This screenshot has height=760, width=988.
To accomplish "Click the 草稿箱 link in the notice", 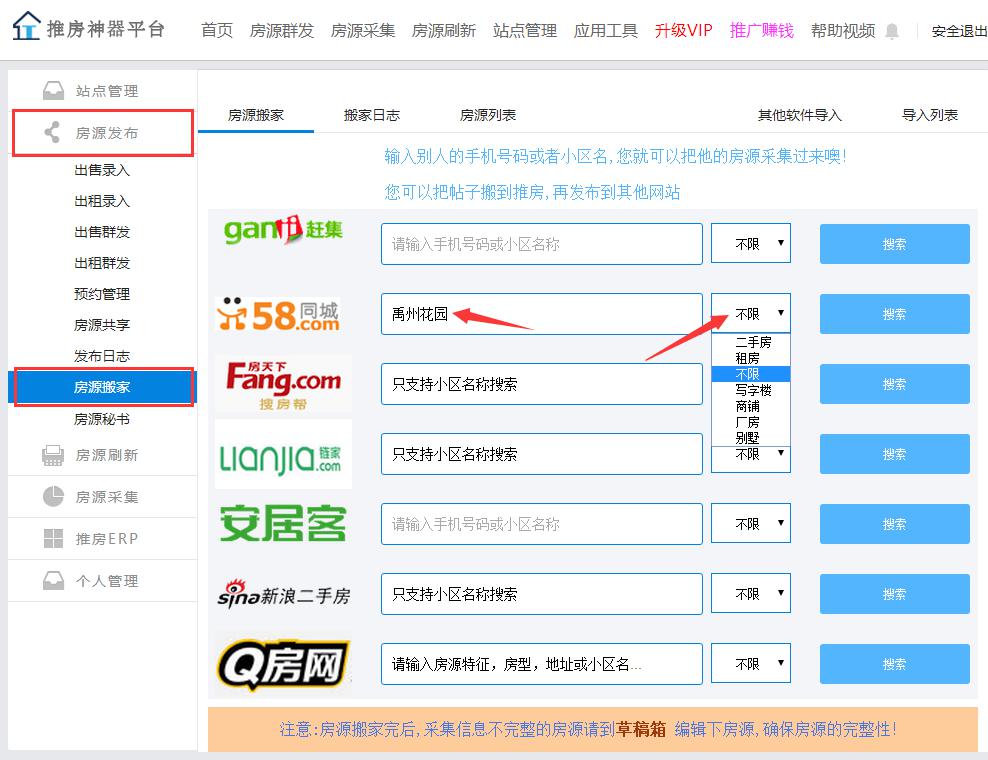I will coord(641,729).
